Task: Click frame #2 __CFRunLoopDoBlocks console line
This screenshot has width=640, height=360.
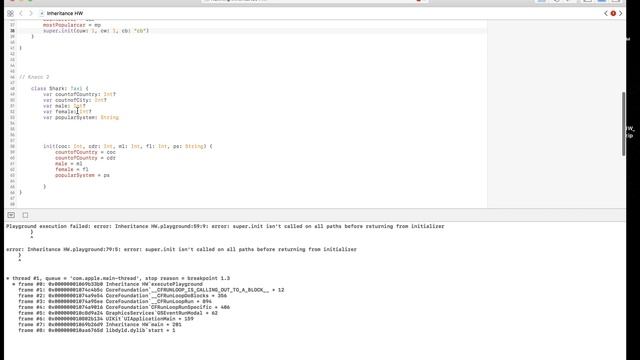Action: [x=122, y=296]
